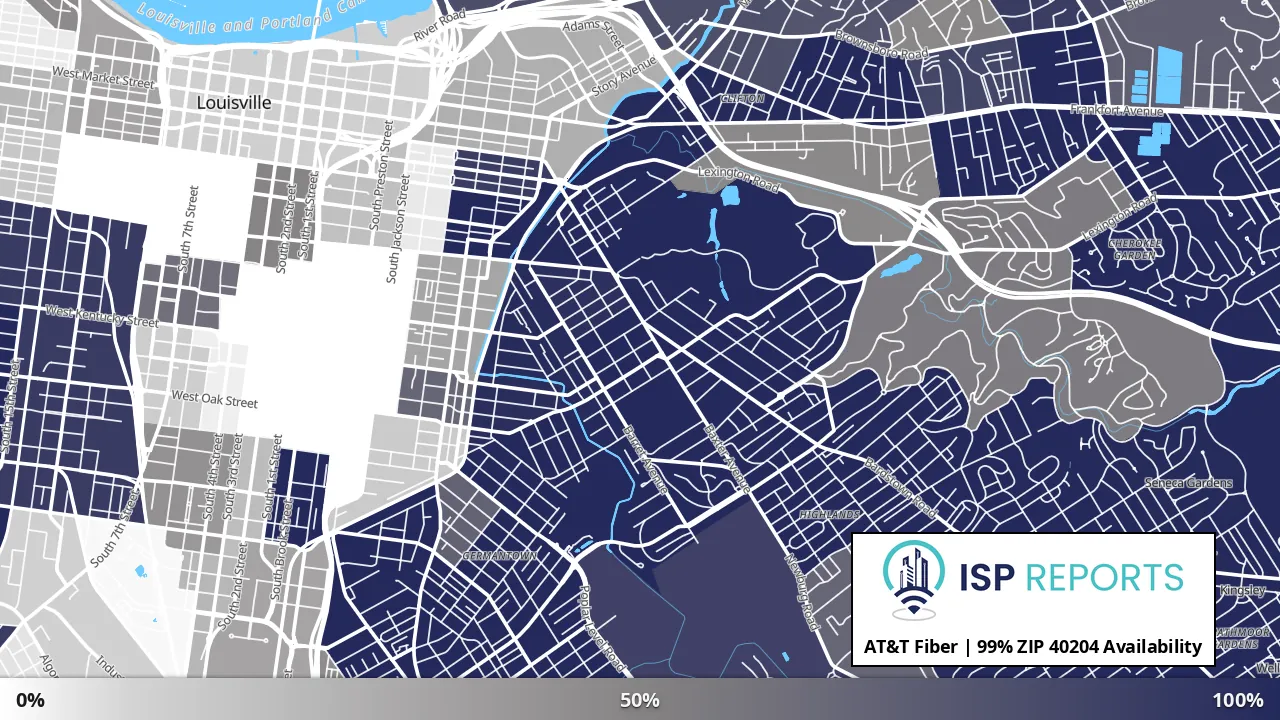Click the HIGHLANDS neighborhood label
The height and width of the screenshot is (720, 1280).
(x=830, y=514)
